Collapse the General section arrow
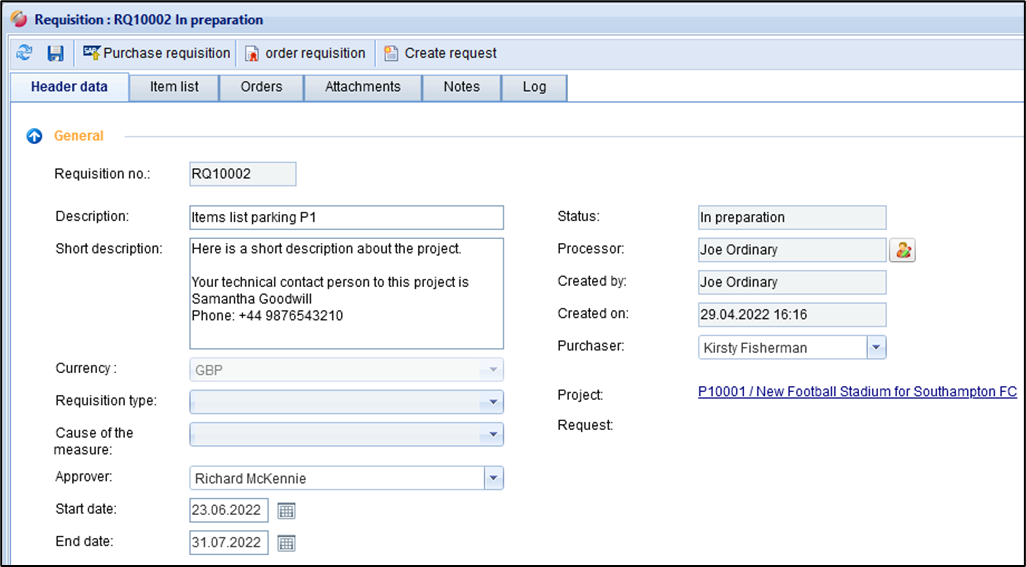This screenshot has height=567, width=1026. coord(34,136)
